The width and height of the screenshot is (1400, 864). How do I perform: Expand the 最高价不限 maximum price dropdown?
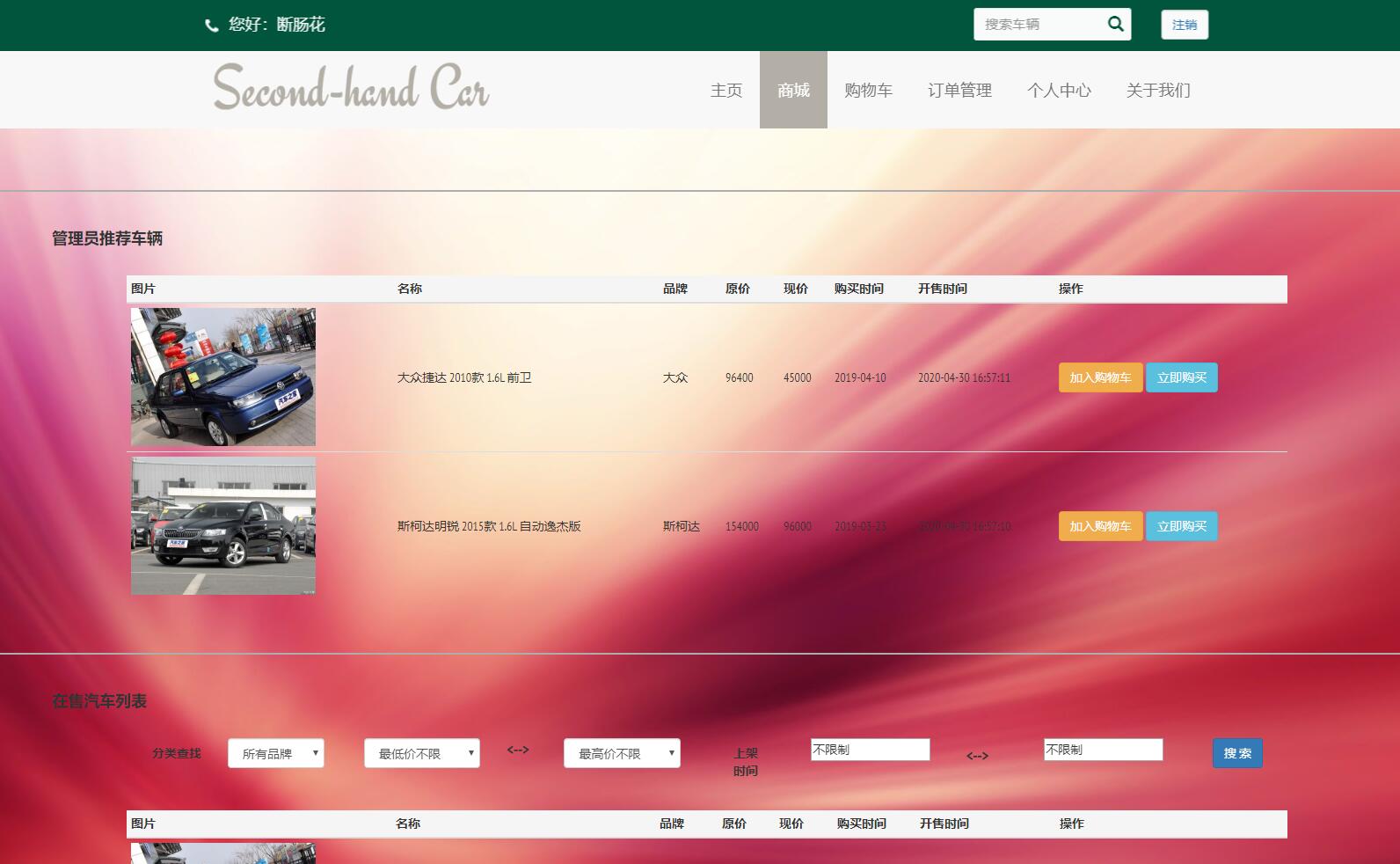coord(622,753)
